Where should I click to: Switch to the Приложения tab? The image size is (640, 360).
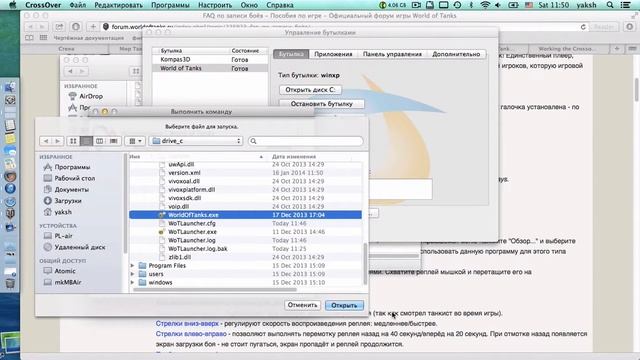point(333,54)
